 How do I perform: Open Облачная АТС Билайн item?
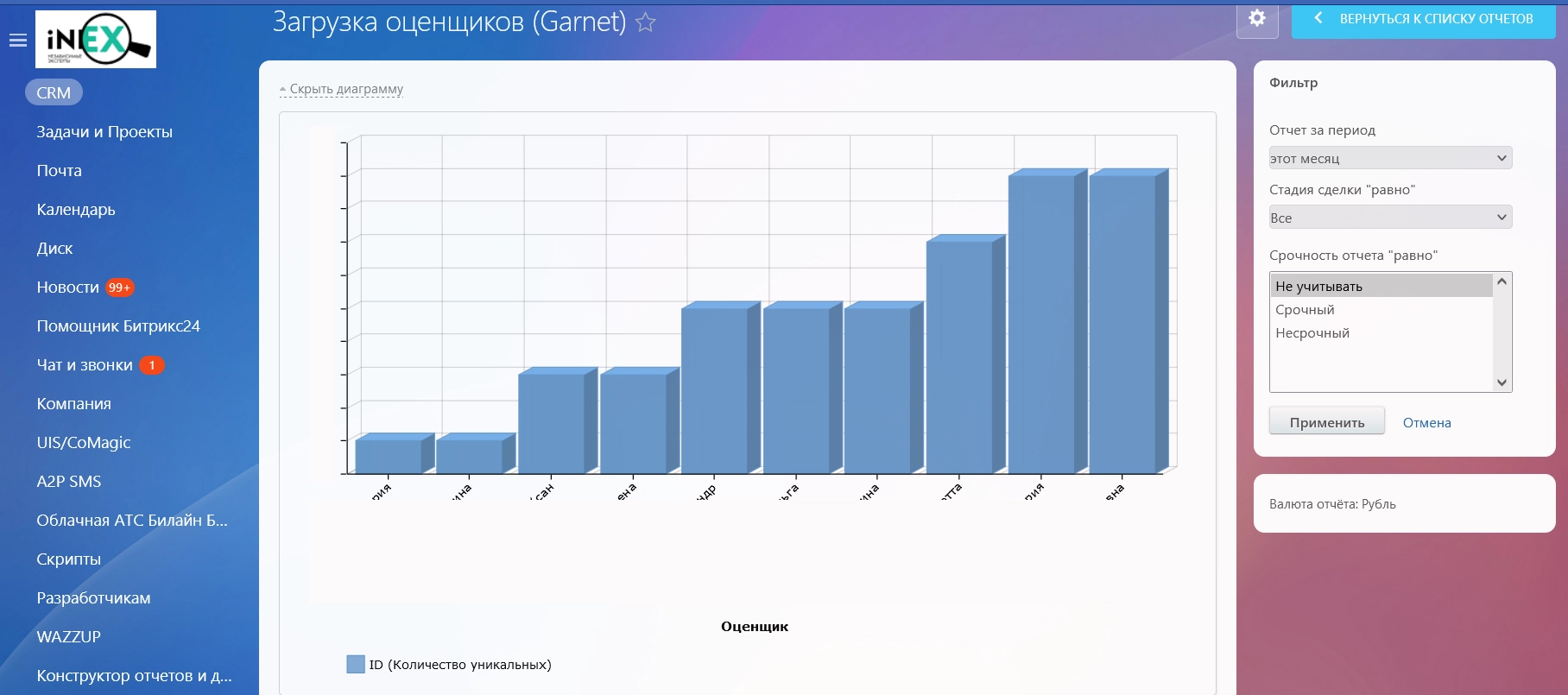tap(132, 520)
